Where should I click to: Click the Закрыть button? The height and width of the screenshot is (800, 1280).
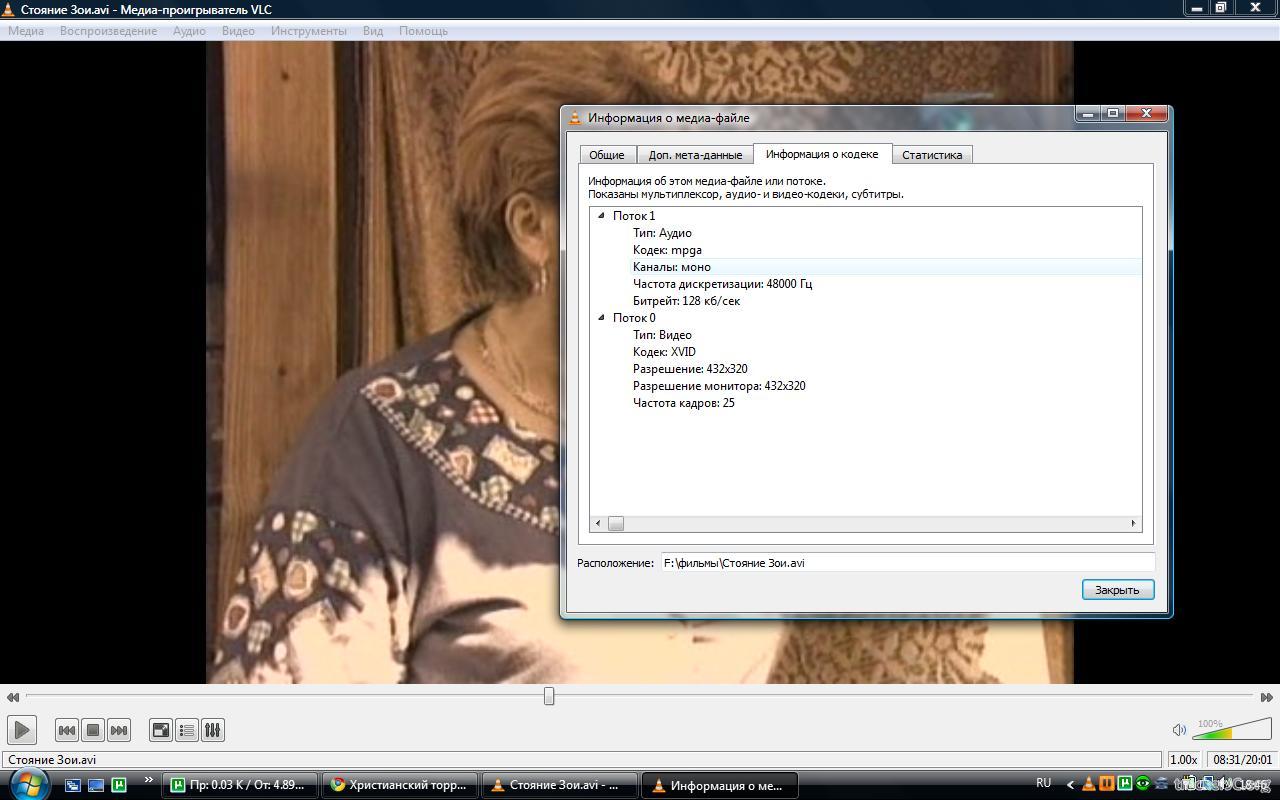coord(1117,590)
